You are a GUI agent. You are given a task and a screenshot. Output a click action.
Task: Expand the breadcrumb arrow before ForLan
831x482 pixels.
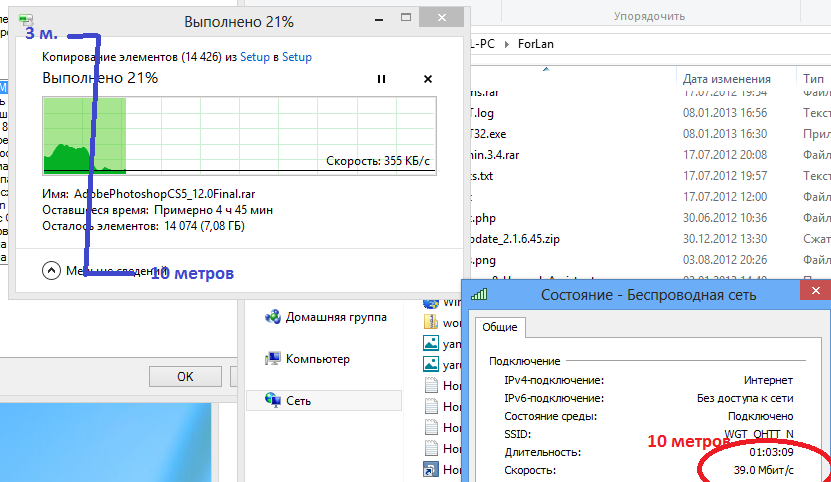[x=507, y=44]
